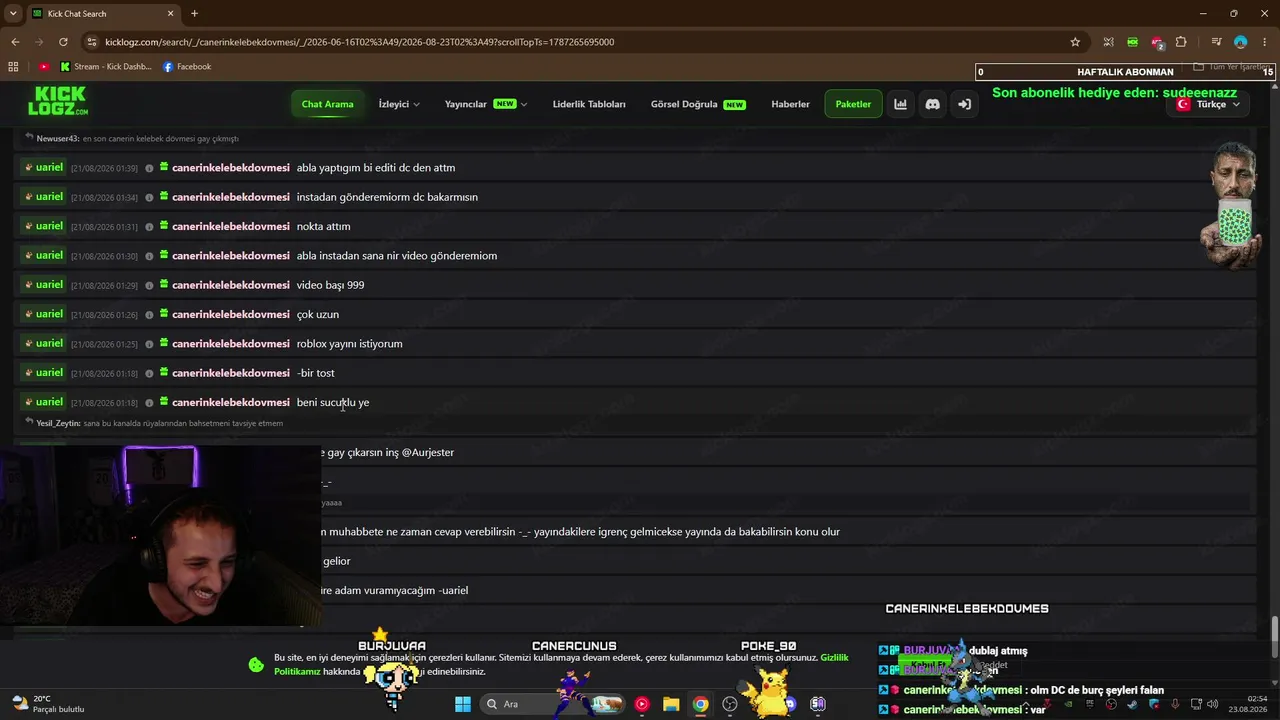This screenshot has height=720, width=1280.
Task: Click channel uariel on the 01:39 message
Action: point(43,167)
